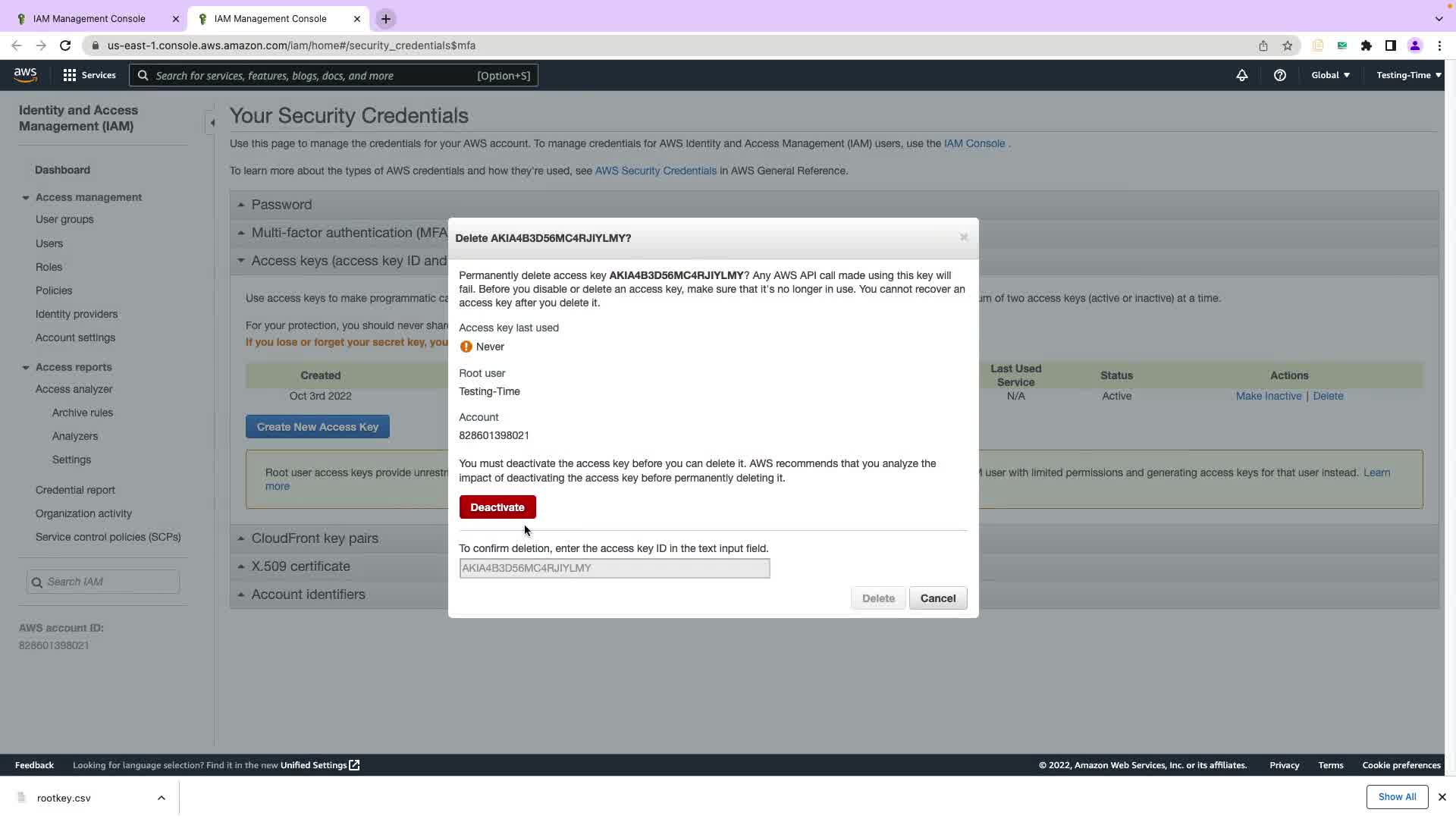Open rootkey.csv download options chevron

[x=161, y=798]
